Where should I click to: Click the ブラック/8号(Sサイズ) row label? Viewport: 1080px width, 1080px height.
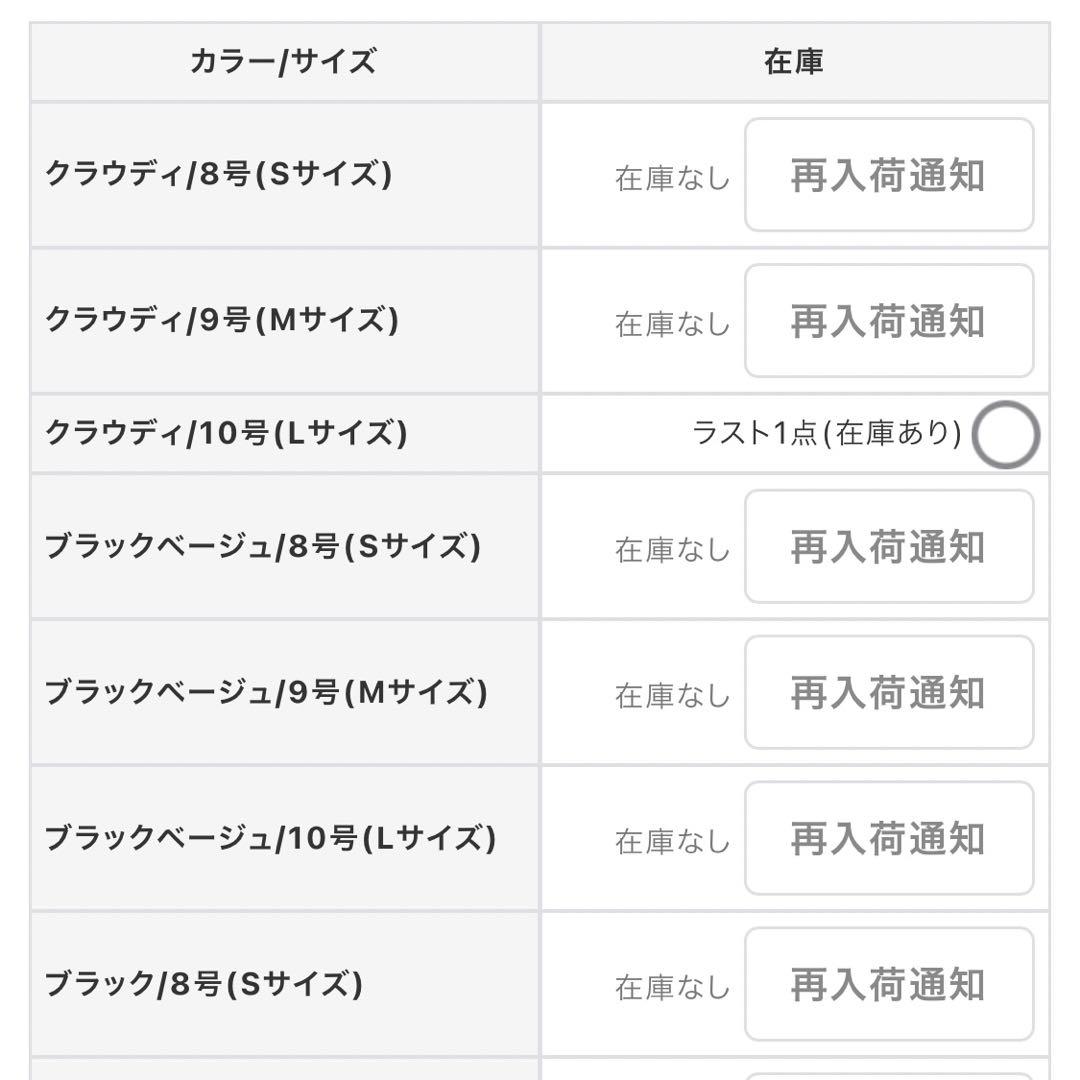tap(203, 985)
